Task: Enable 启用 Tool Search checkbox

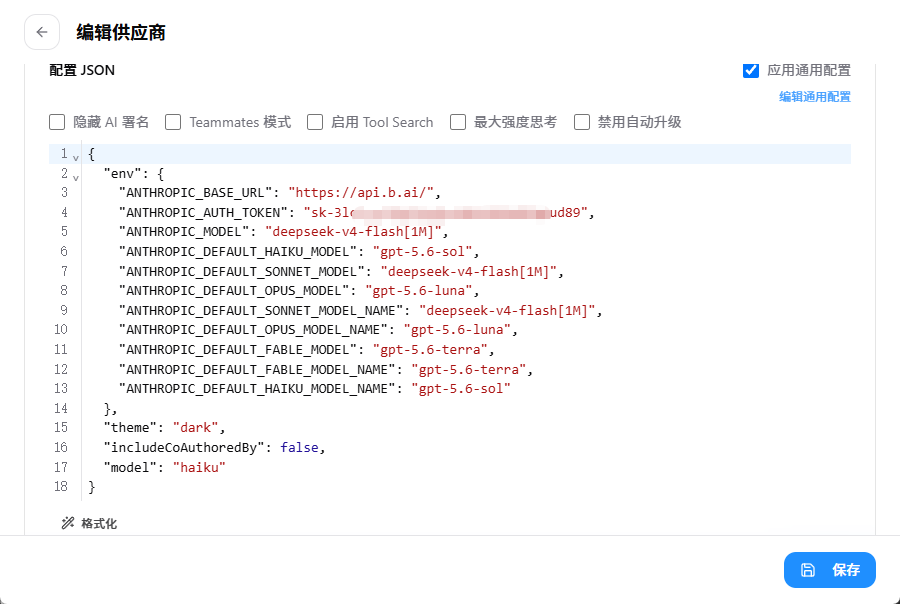Action: click(315, 122)
